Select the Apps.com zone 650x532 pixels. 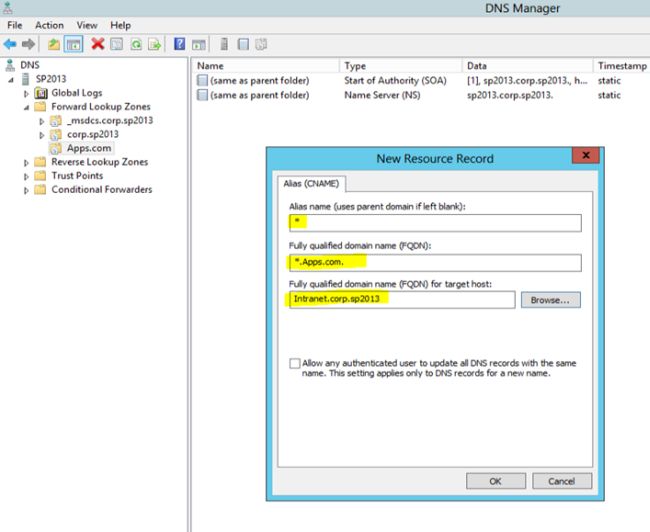89,148
